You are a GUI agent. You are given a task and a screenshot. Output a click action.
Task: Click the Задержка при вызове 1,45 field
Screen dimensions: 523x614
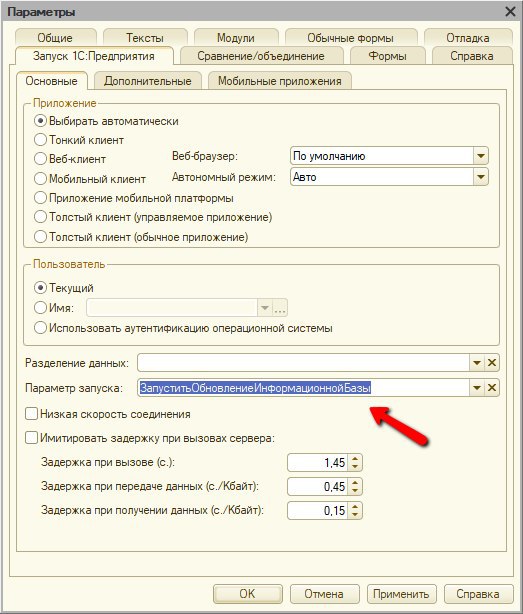coord(318,462)
